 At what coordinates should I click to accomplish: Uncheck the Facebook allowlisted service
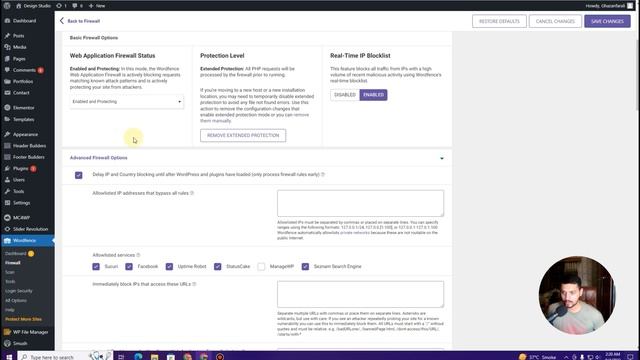(129, 267)
